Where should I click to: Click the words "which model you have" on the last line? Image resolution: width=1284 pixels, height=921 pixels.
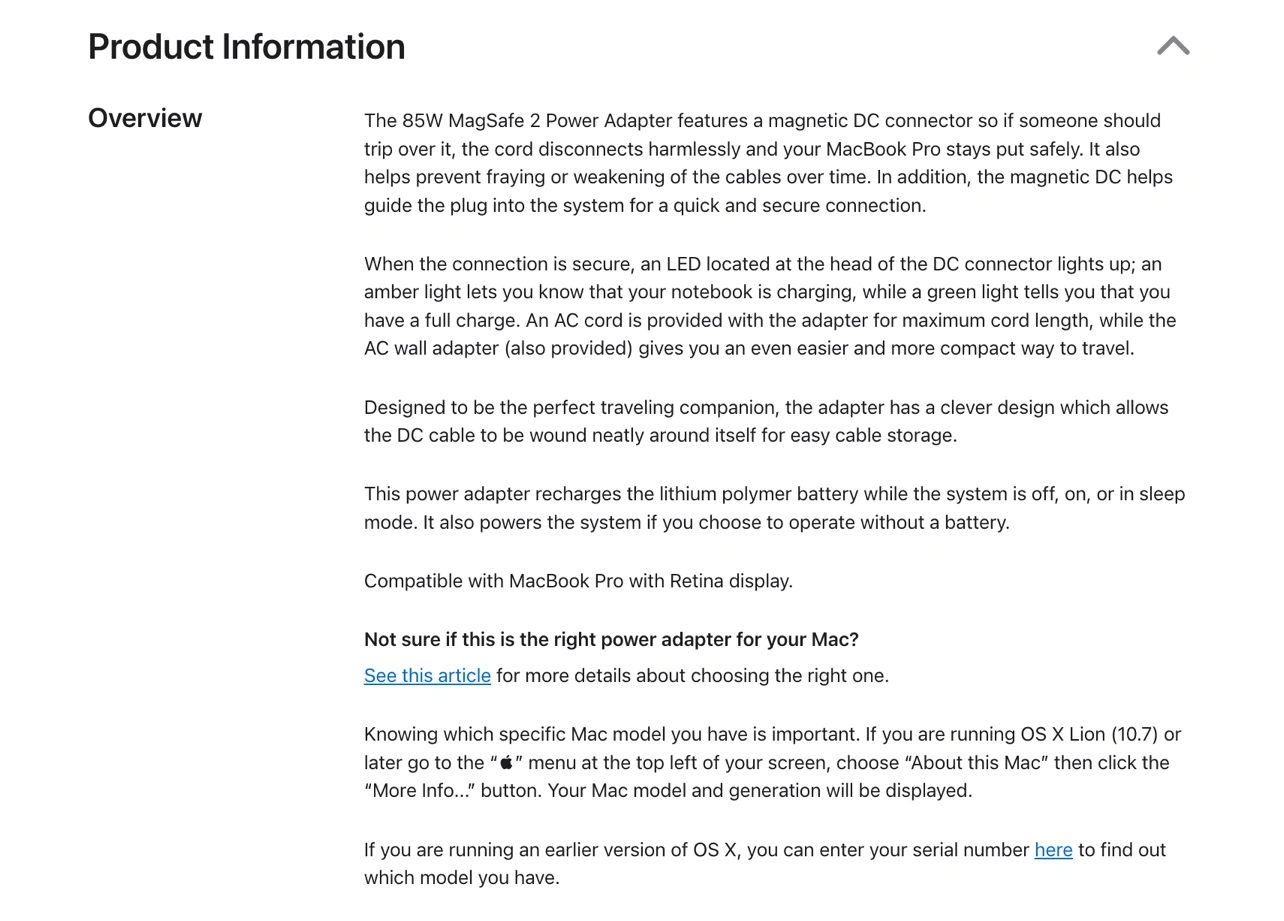tap(461, 878)
